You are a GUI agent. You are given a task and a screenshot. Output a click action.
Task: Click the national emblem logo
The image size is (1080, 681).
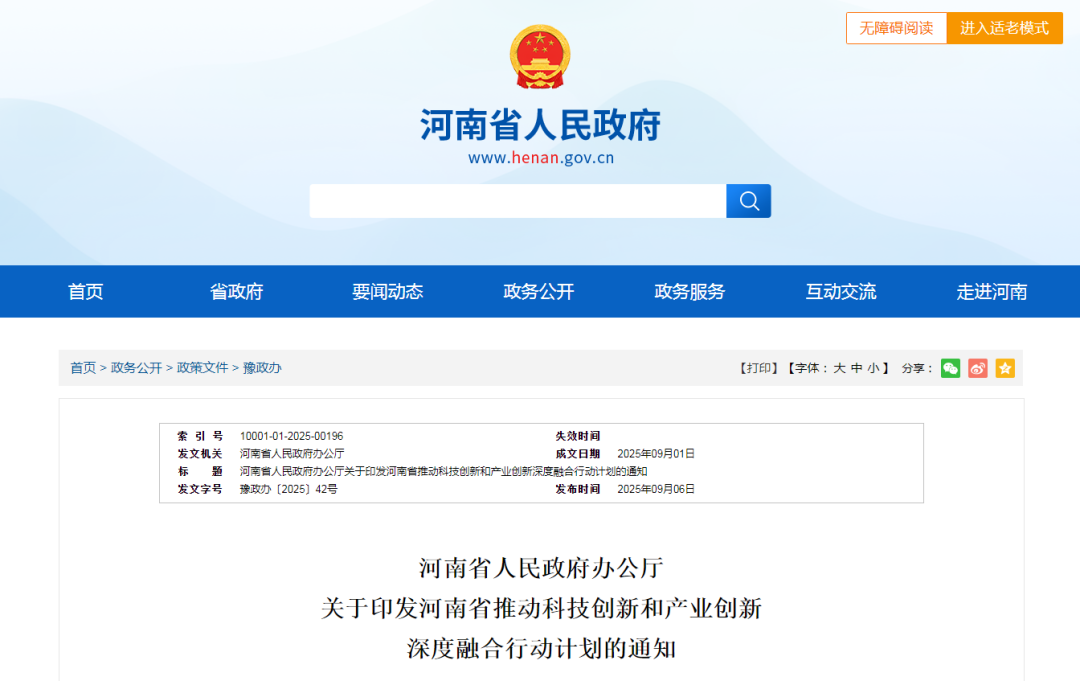[540, 58]
